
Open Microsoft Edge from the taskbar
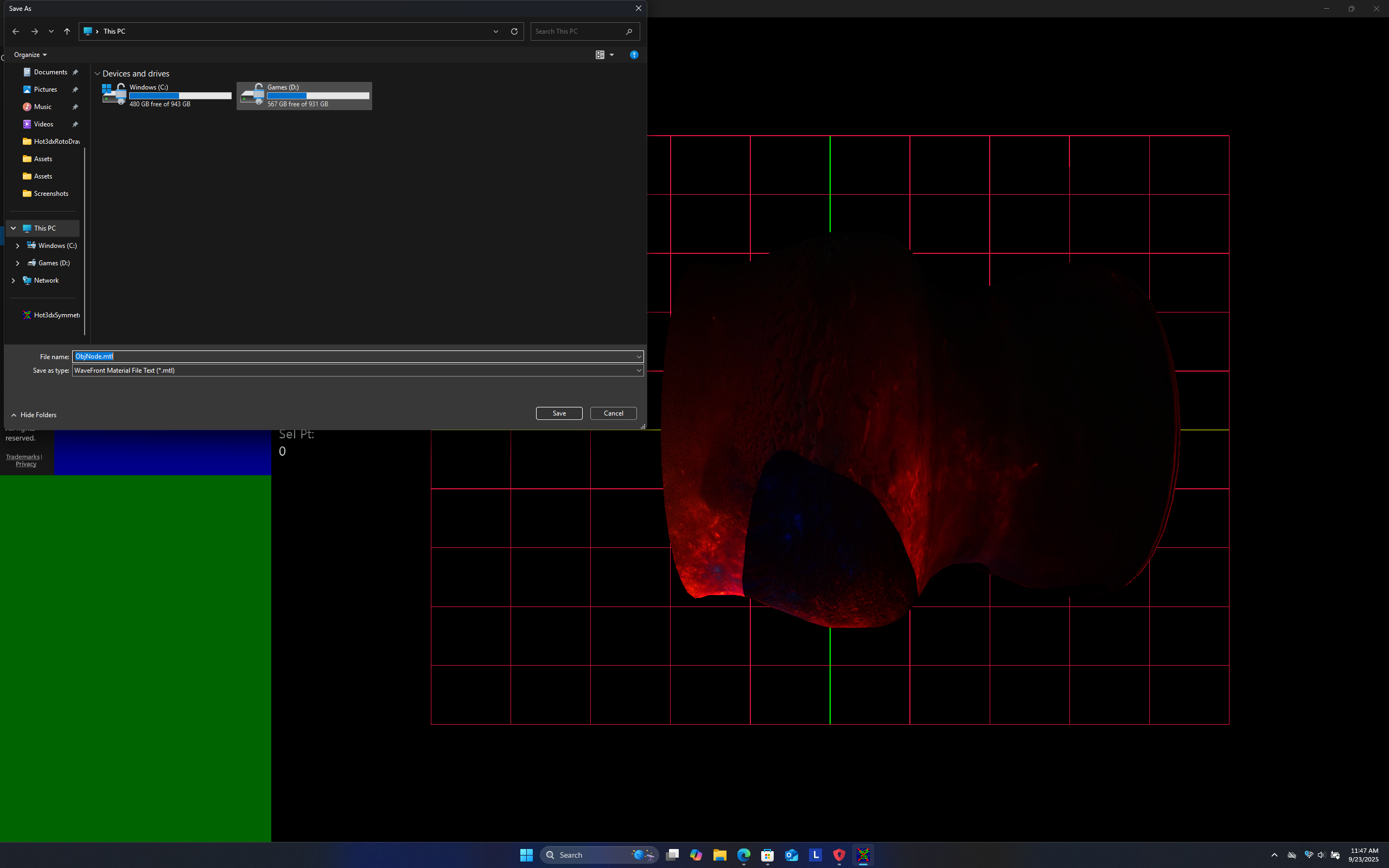point(744,855)
